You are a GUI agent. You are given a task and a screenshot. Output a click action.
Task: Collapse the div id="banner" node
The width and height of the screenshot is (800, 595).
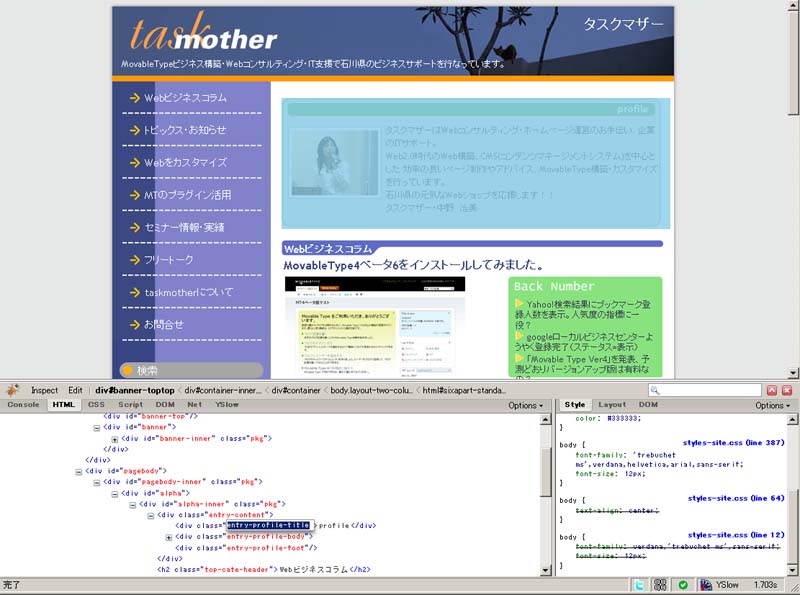96,428
